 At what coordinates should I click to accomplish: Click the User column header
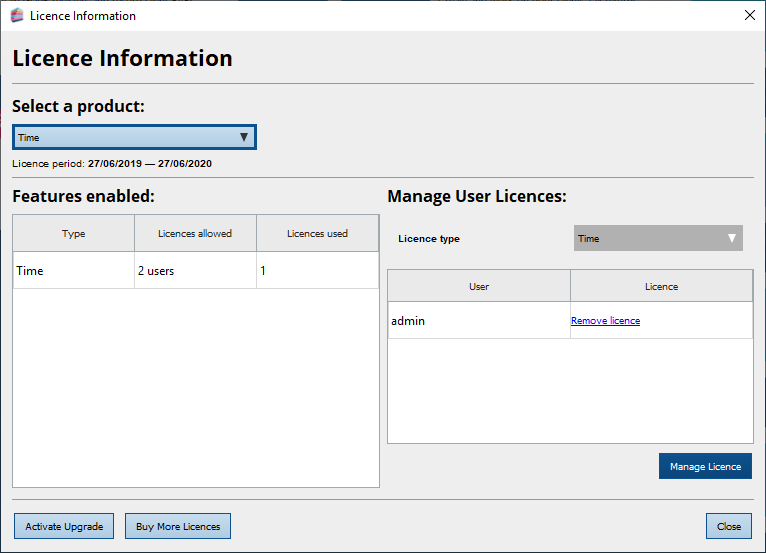(x=479, y=287)
